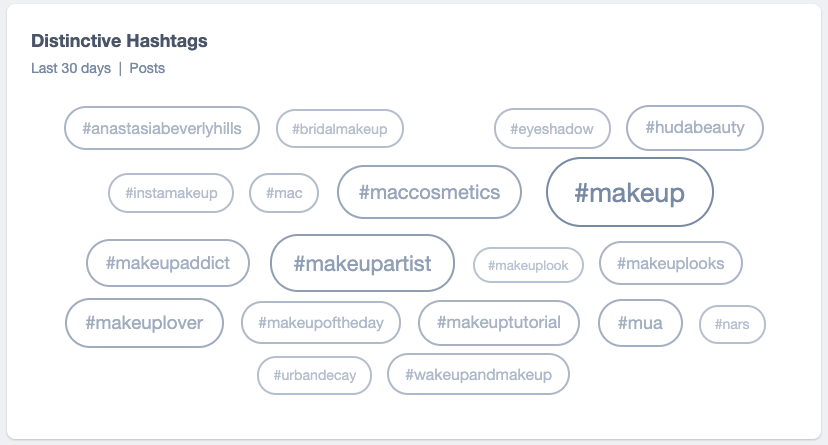Click the #instamakeup hashtag
This screenshot has height=445, width=828.
click(171, 193)
